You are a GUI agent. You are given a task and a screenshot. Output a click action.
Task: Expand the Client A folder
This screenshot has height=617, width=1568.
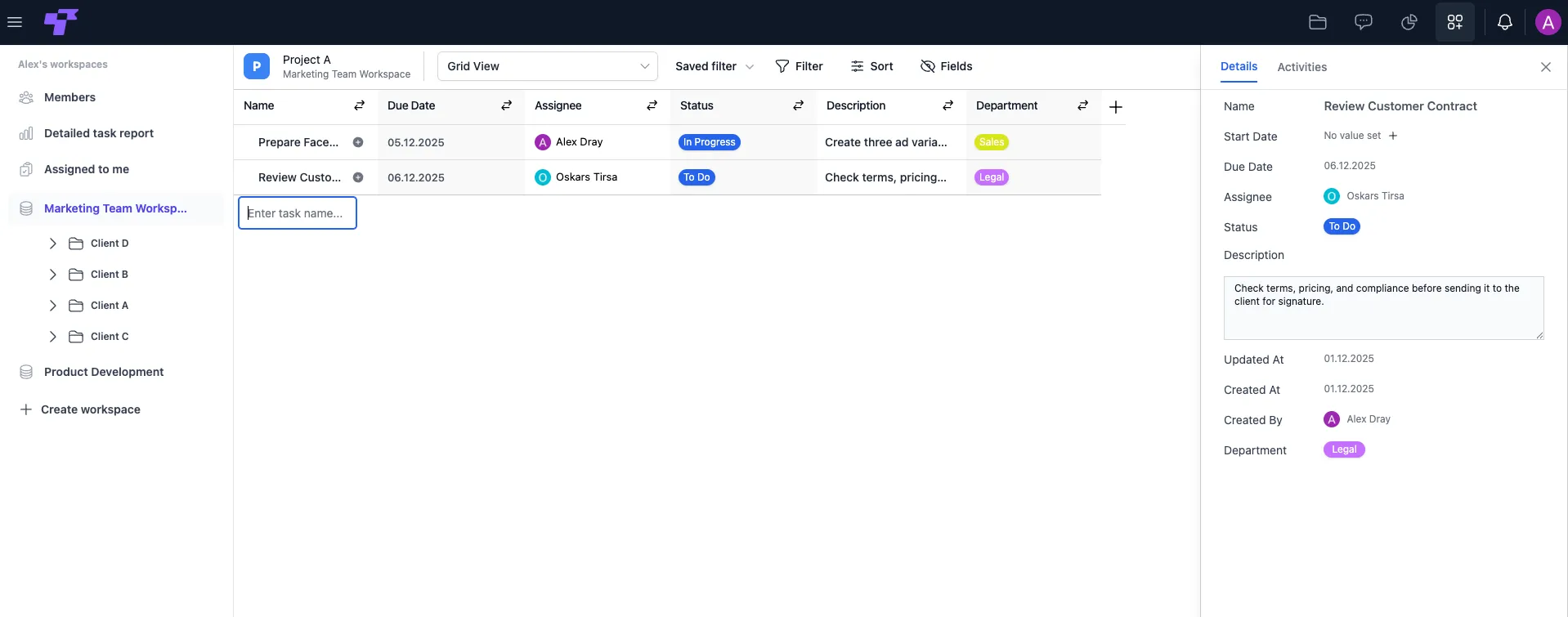pyautogui.click(x=53, y=306)
